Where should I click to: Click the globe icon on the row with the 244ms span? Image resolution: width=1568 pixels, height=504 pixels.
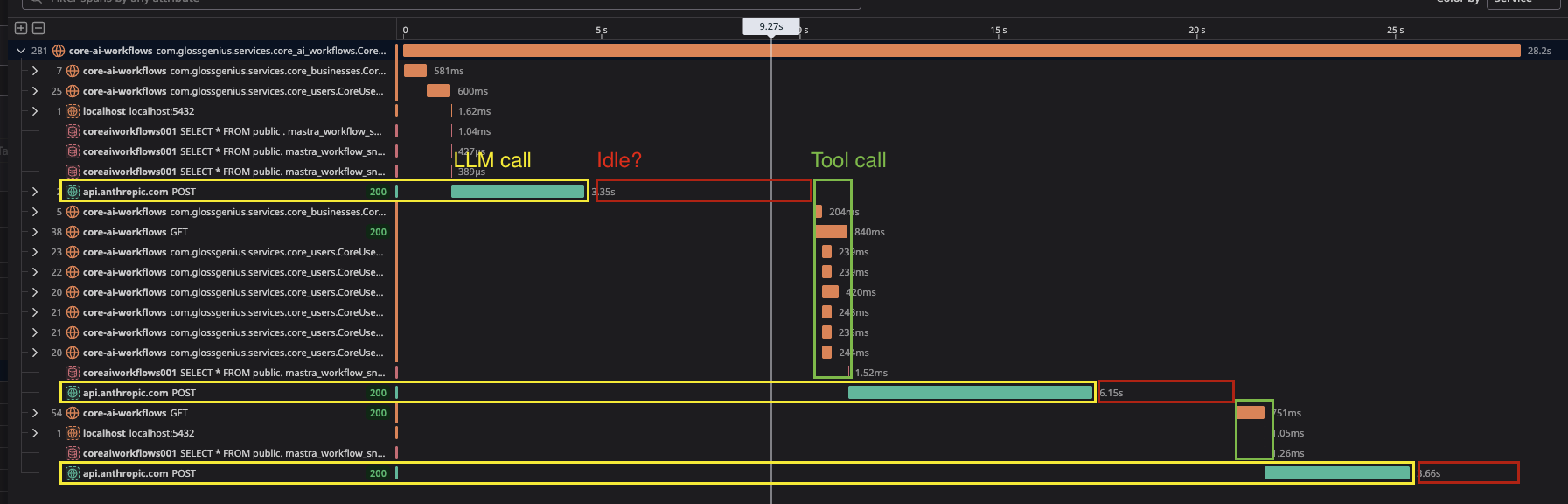73,353
